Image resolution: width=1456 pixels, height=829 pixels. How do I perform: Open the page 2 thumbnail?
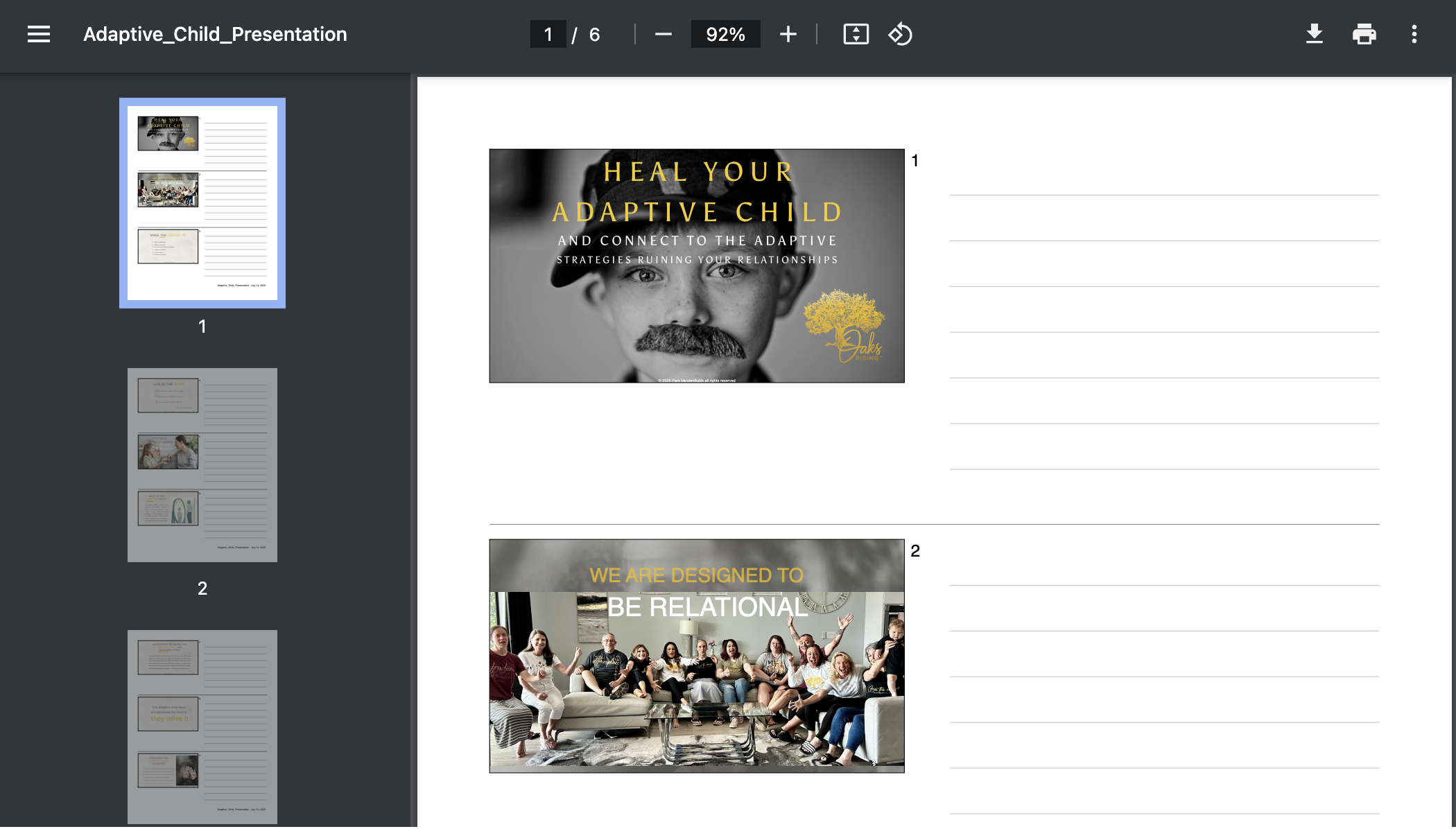202,465
